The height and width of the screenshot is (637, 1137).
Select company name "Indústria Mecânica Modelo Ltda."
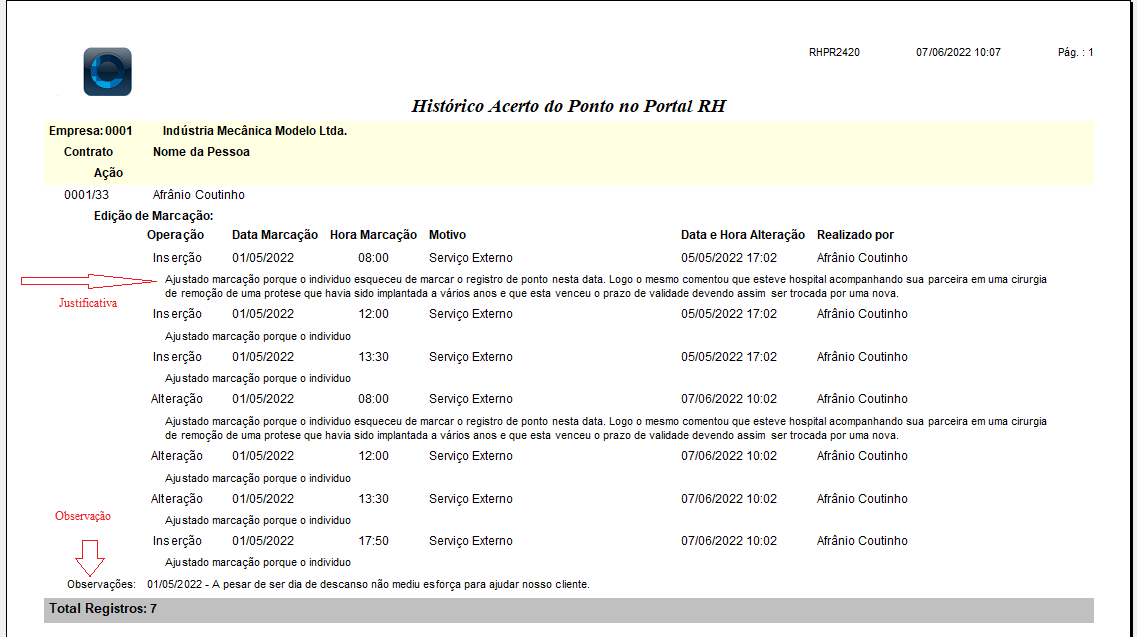[255, 131]
